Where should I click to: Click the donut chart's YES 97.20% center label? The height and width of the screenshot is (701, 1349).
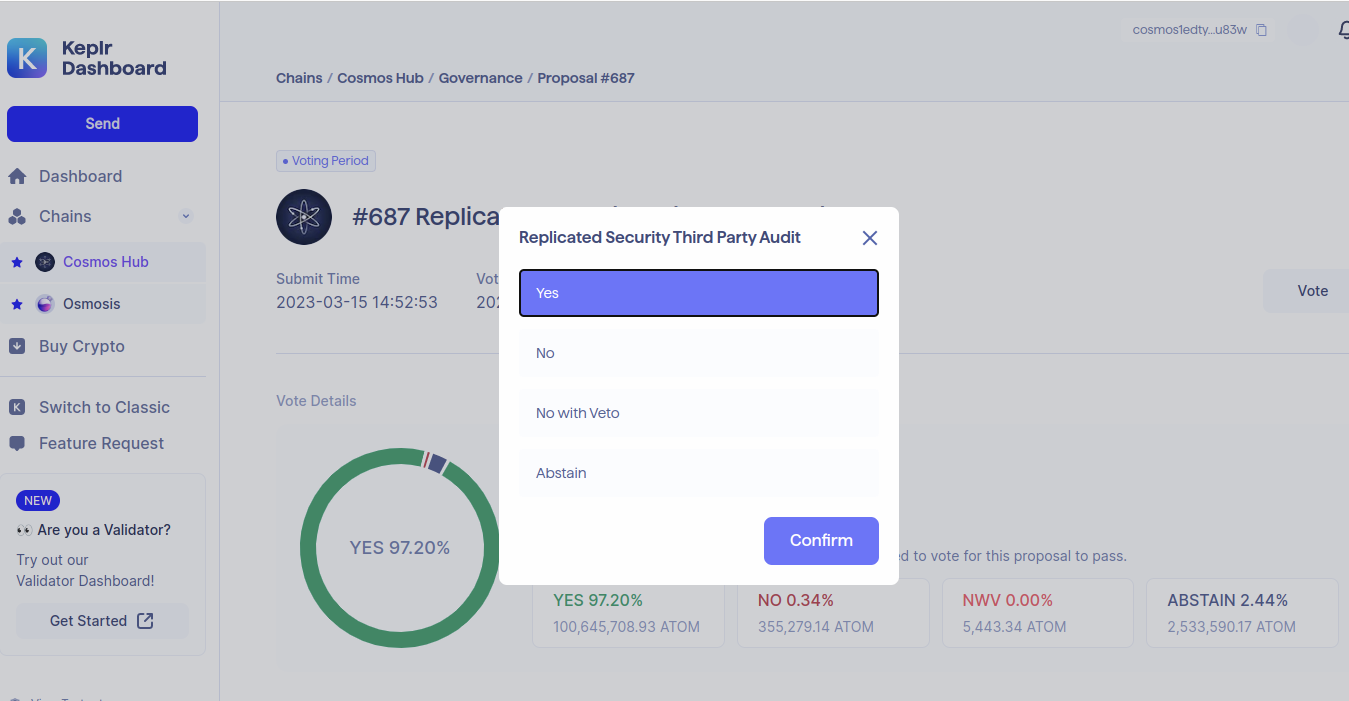(x=400, y=548)
